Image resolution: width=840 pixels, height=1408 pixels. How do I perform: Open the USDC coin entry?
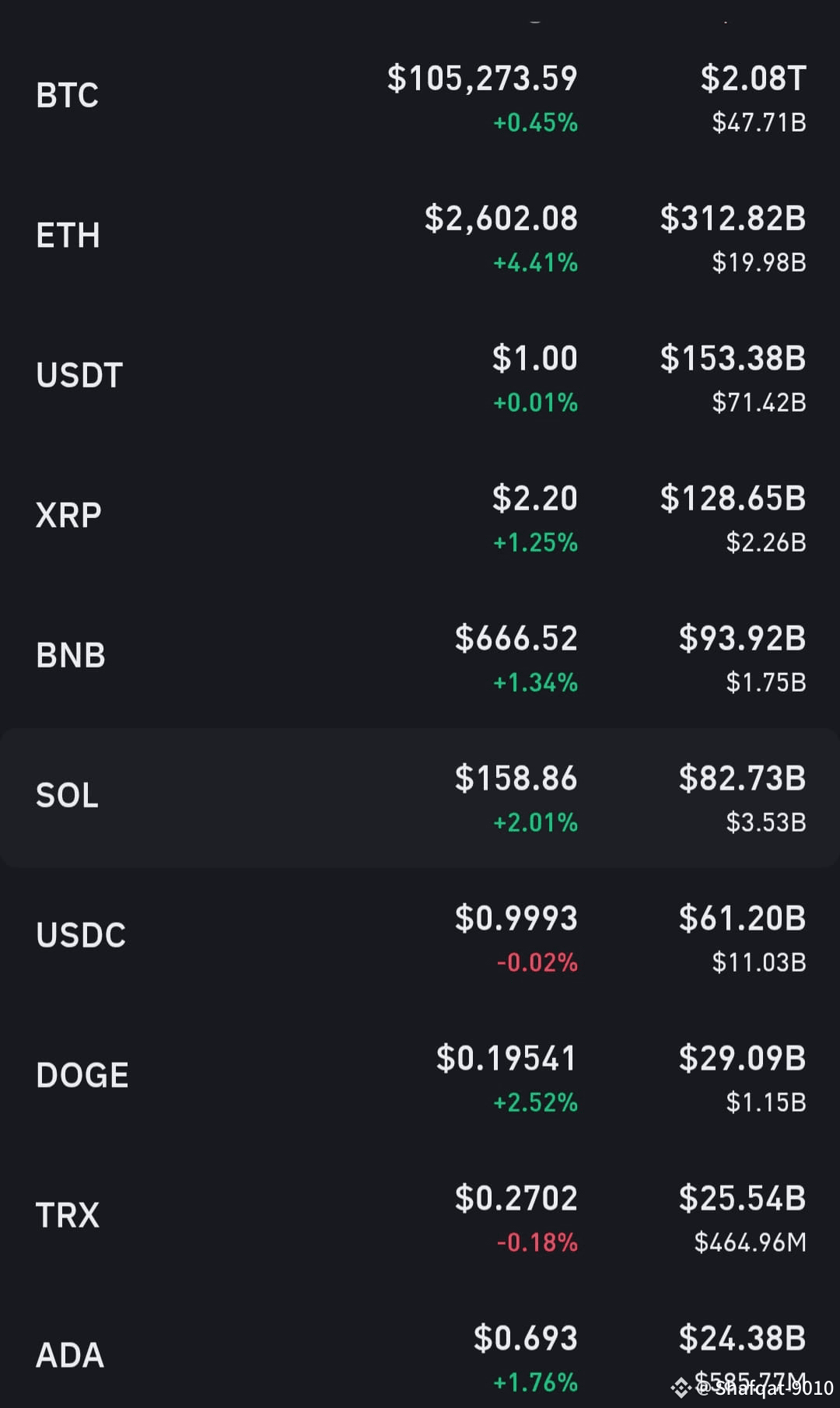[x=420, y=937]
